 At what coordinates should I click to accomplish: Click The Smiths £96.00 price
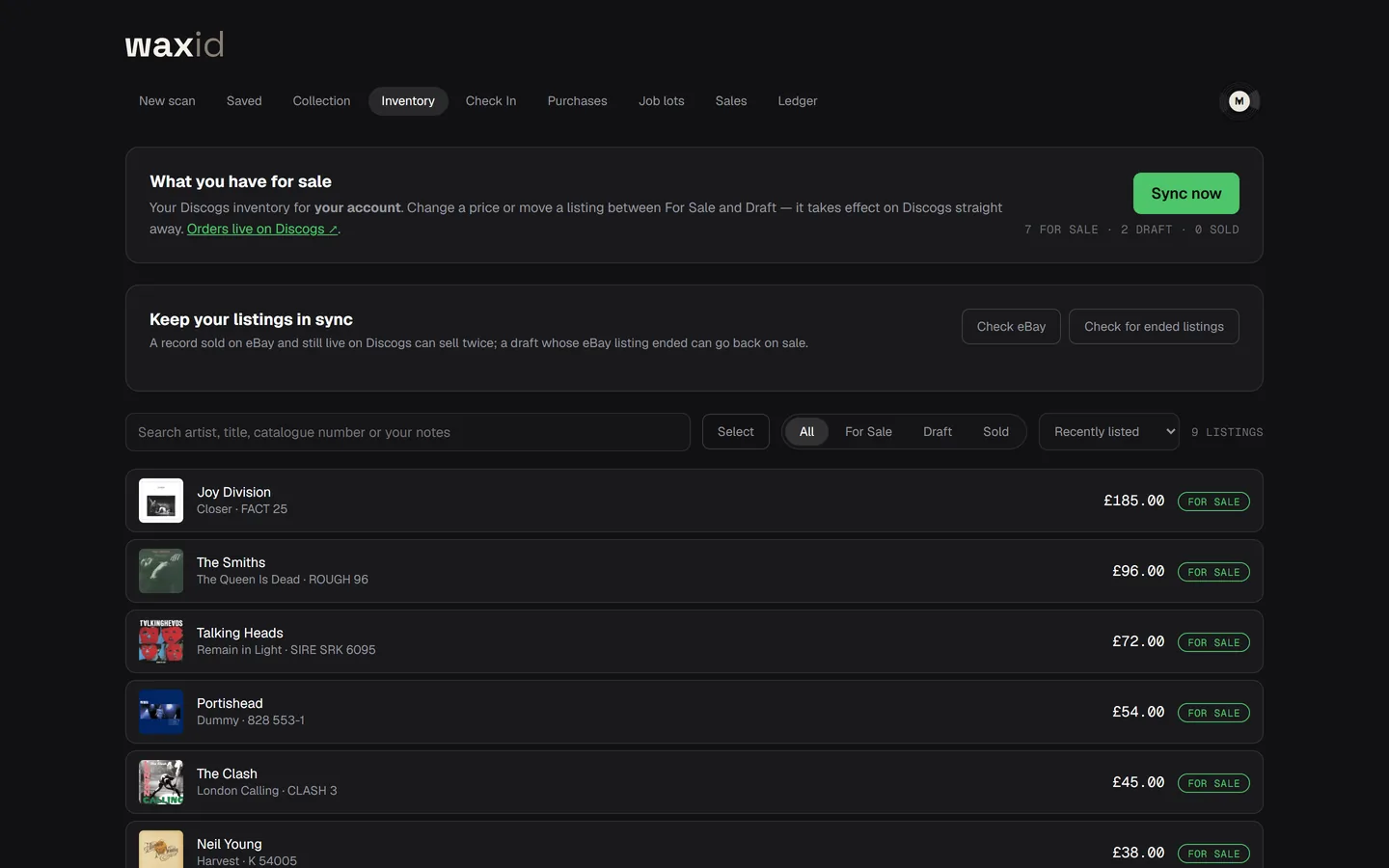tap(1138, 571)
